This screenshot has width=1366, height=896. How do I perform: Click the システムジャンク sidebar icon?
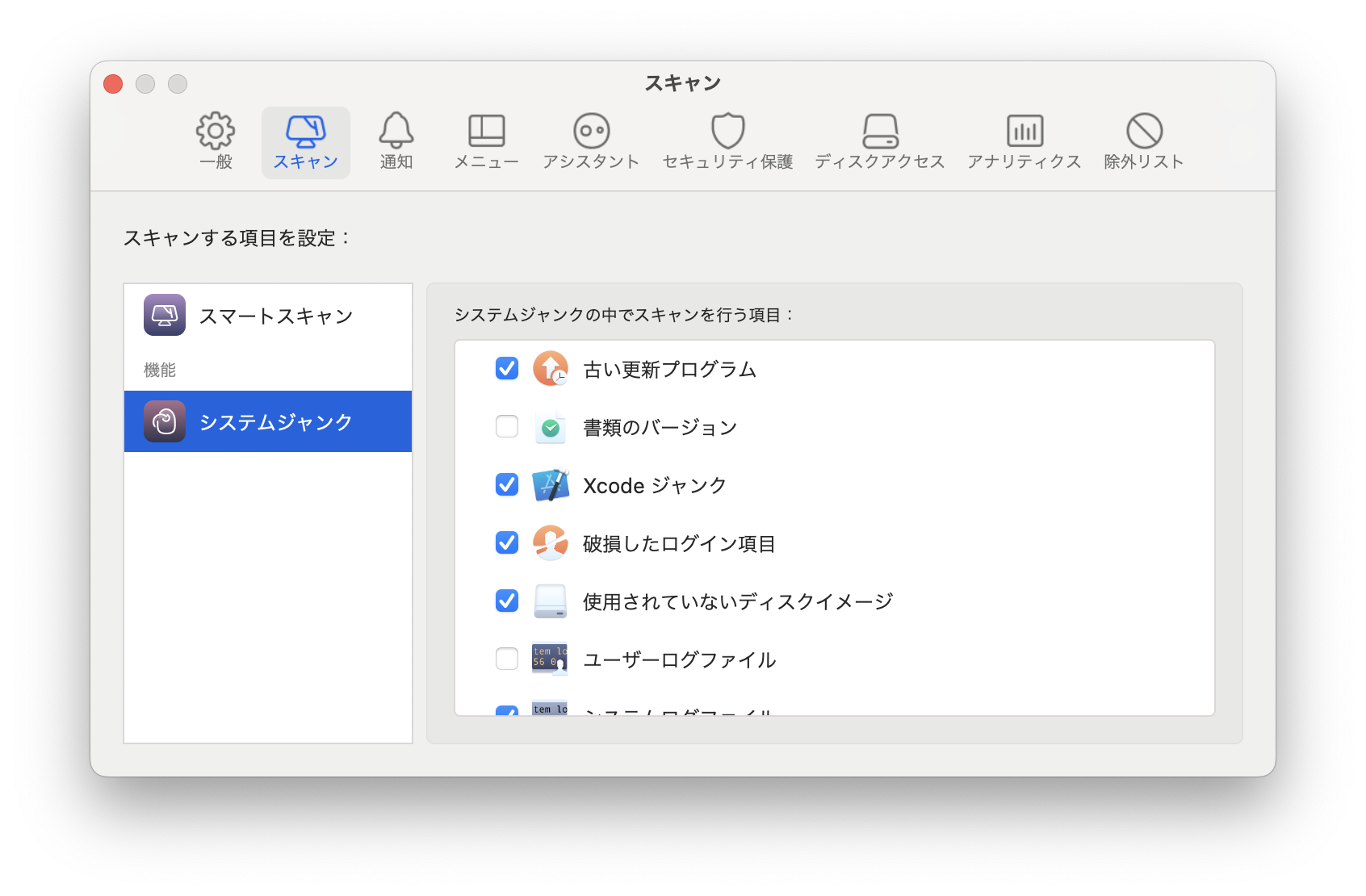click(165, 421)
